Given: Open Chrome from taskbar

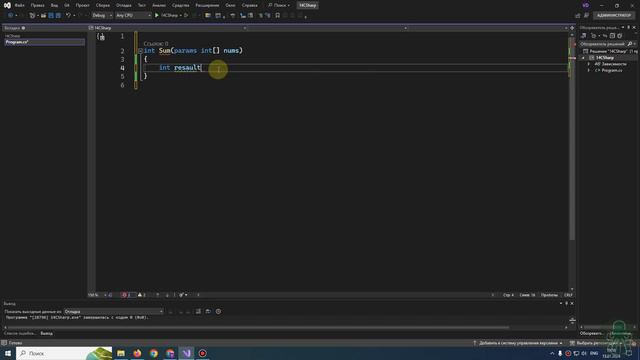Looking at the screenshot, I should 154,353.
